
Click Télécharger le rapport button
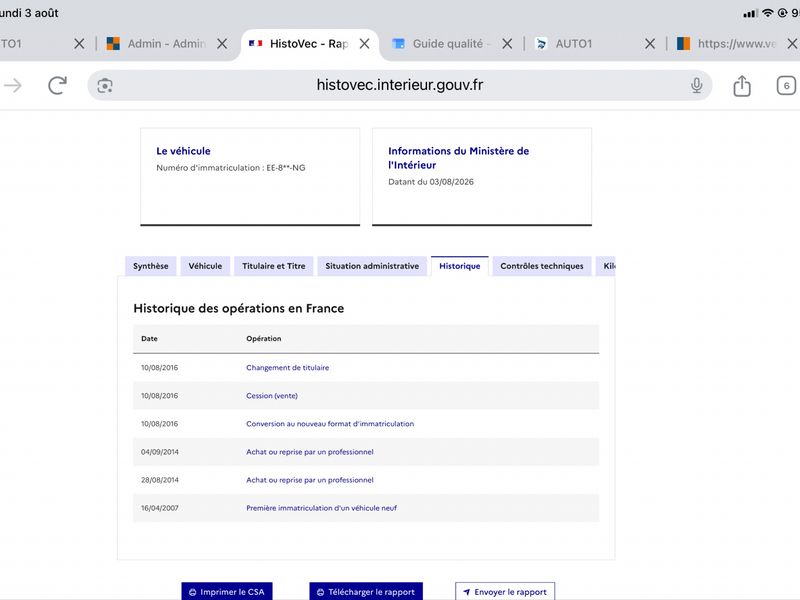(366, 591)
